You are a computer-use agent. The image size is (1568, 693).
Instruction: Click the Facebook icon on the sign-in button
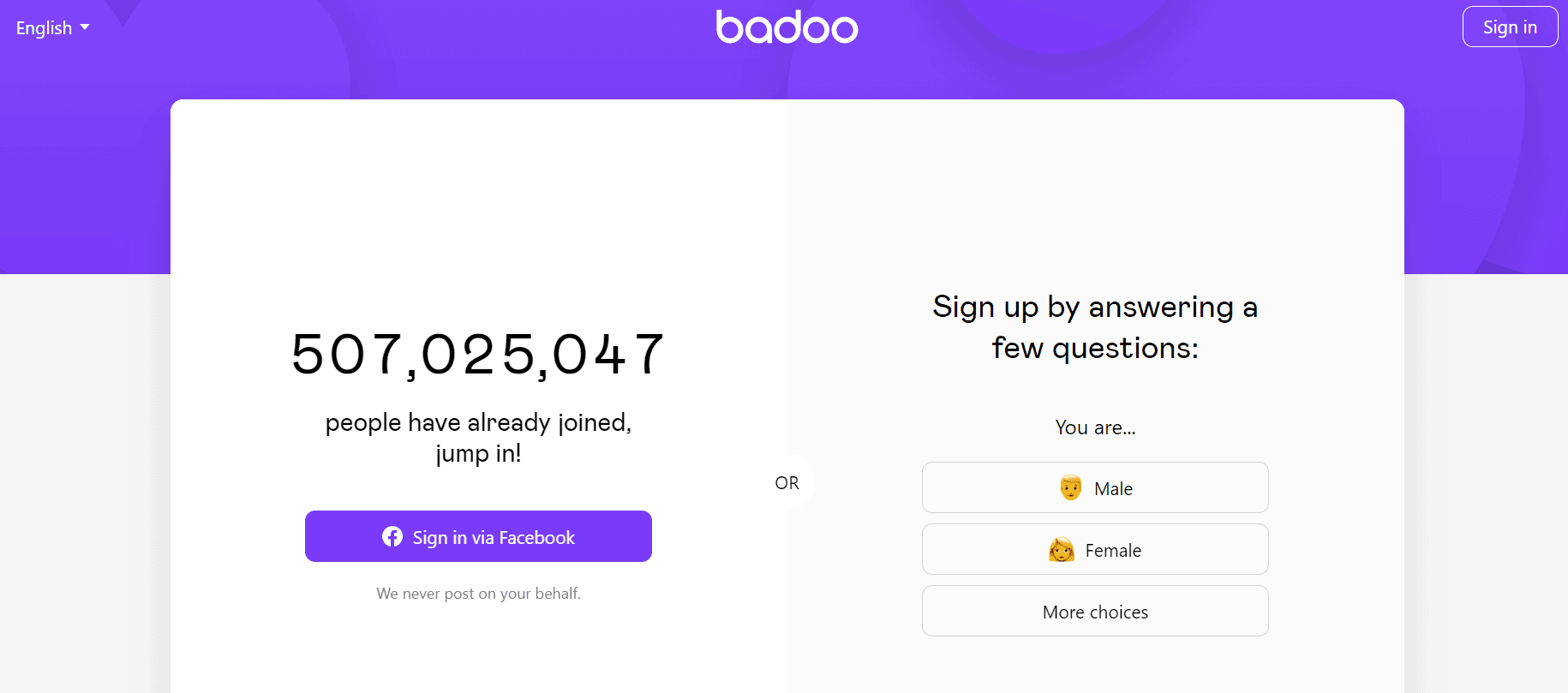coord(392,536)
